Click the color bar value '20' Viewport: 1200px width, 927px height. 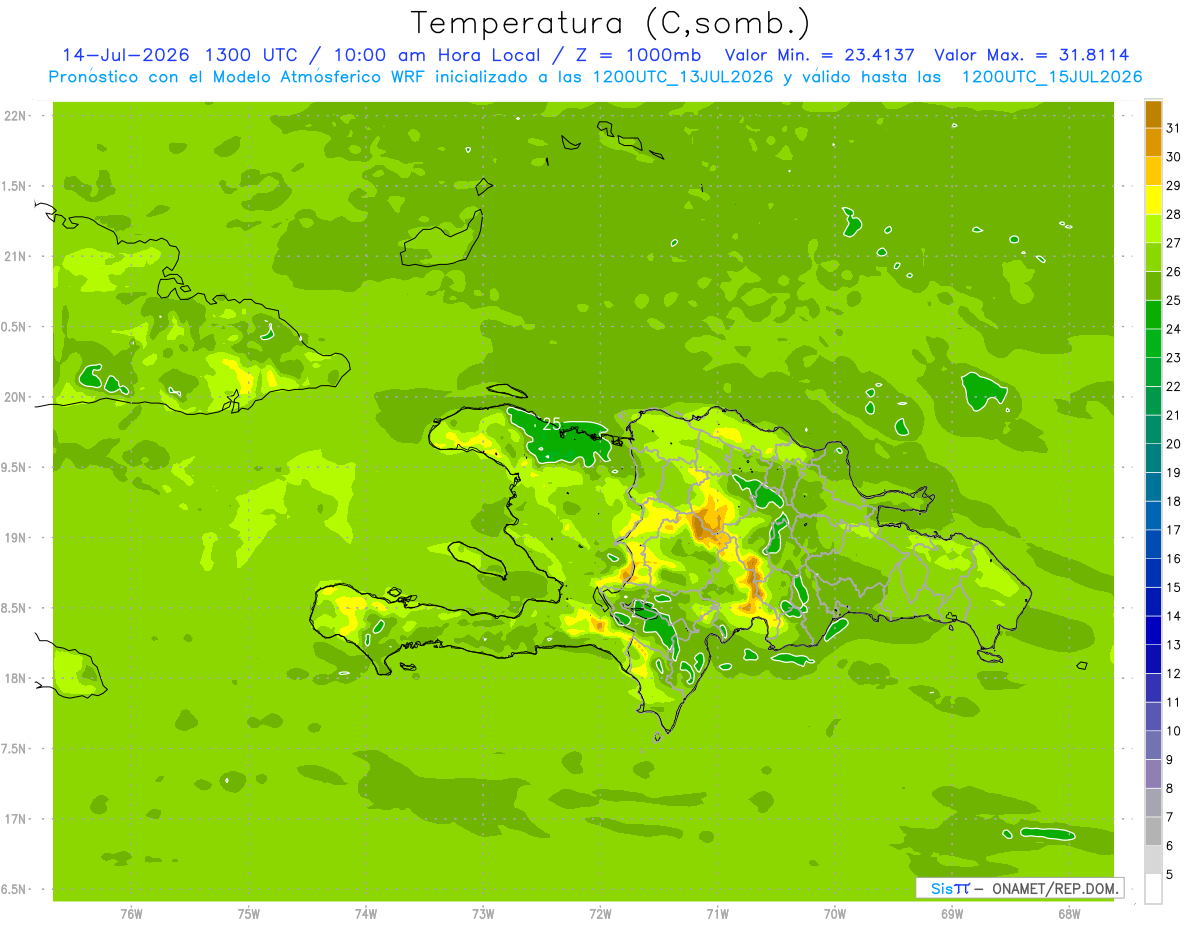[x=1174, y=444]
